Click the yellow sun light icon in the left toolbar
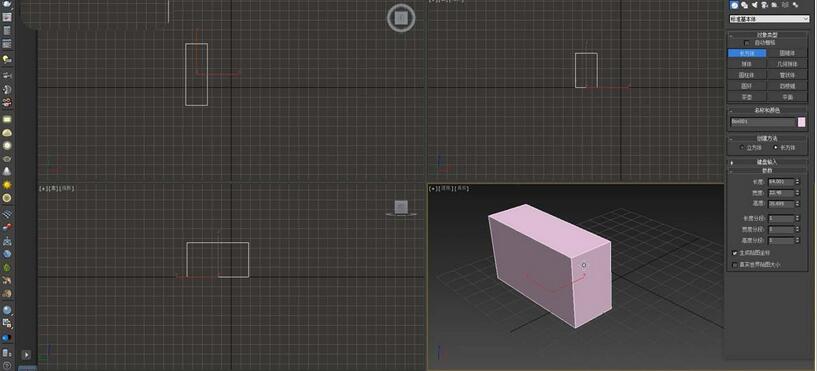Image resolution: width=817 pixels, height=371 pixels. (7, 185)
